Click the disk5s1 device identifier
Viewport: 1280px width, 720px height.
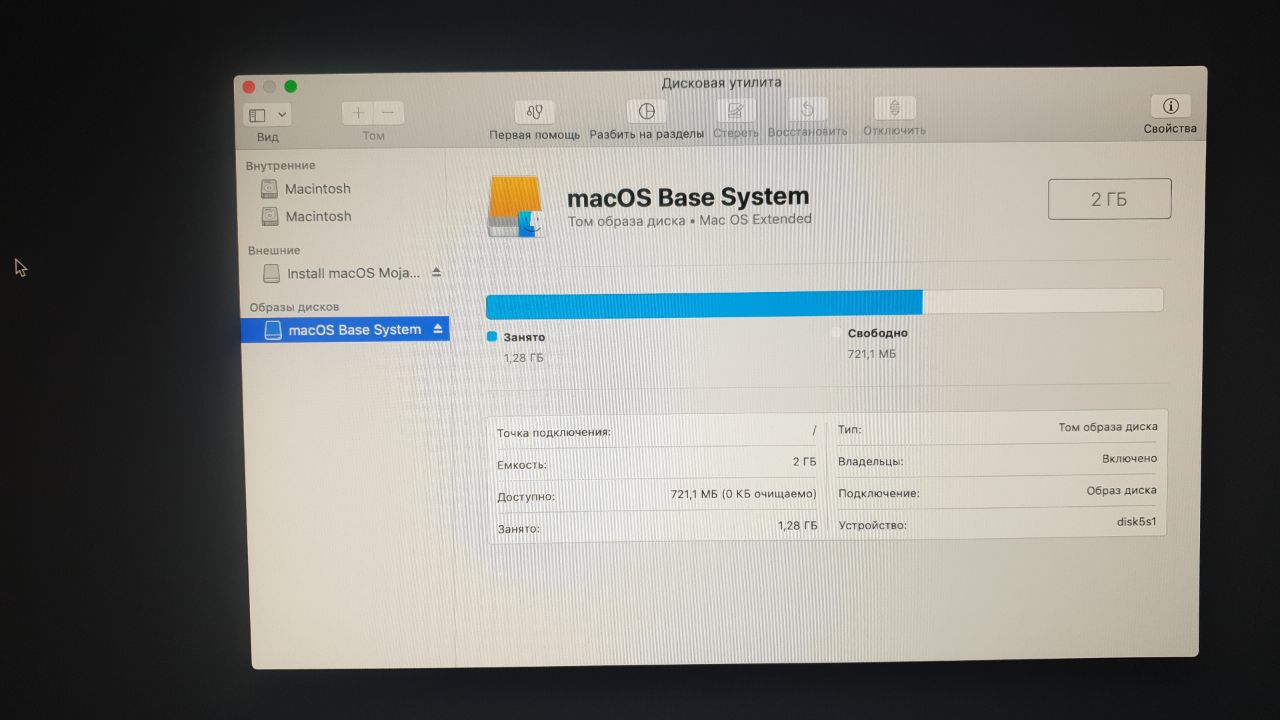1137,522
